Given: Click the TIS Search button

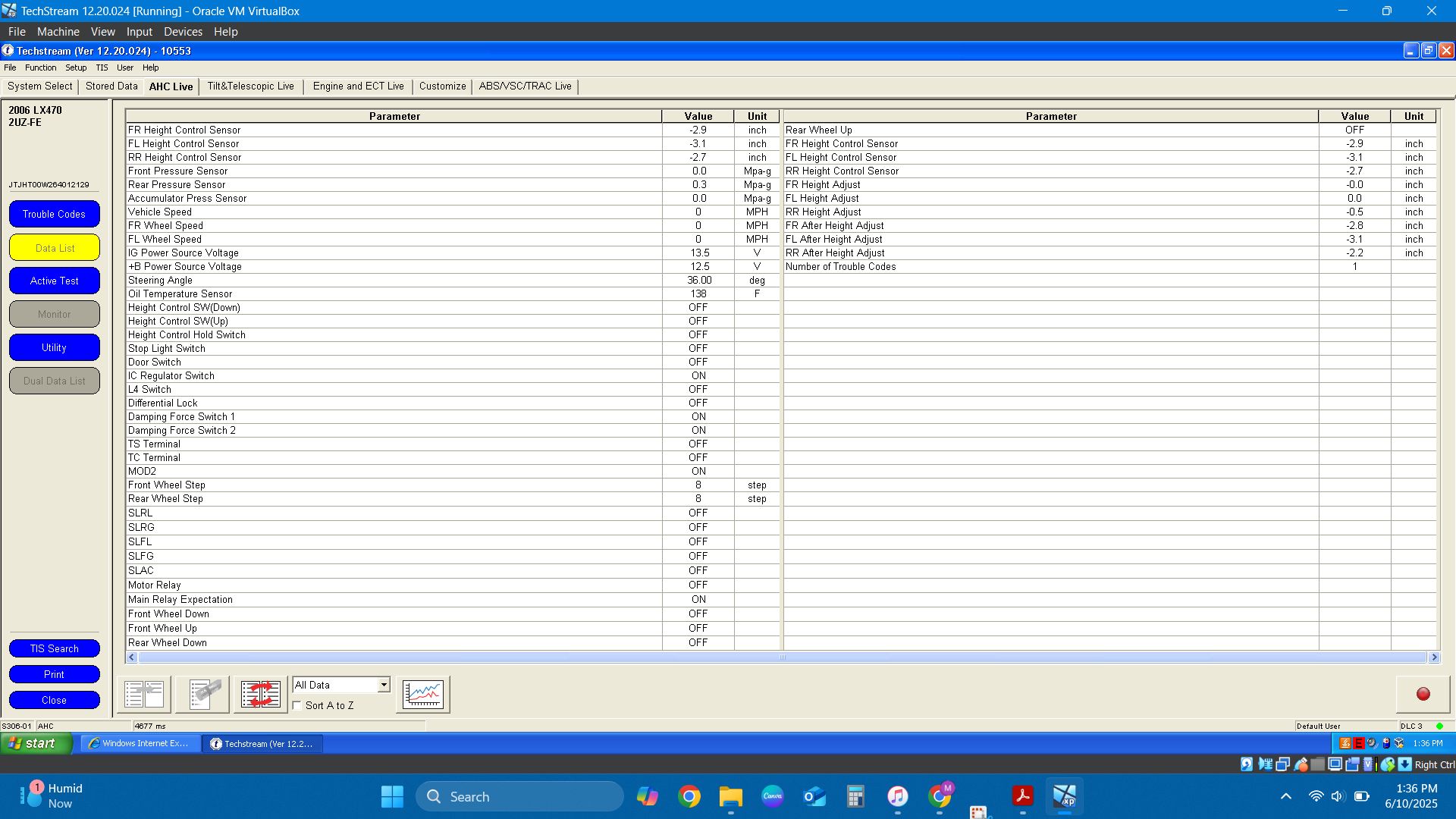Looking at the screenshot, I should (x=55, y=648).
